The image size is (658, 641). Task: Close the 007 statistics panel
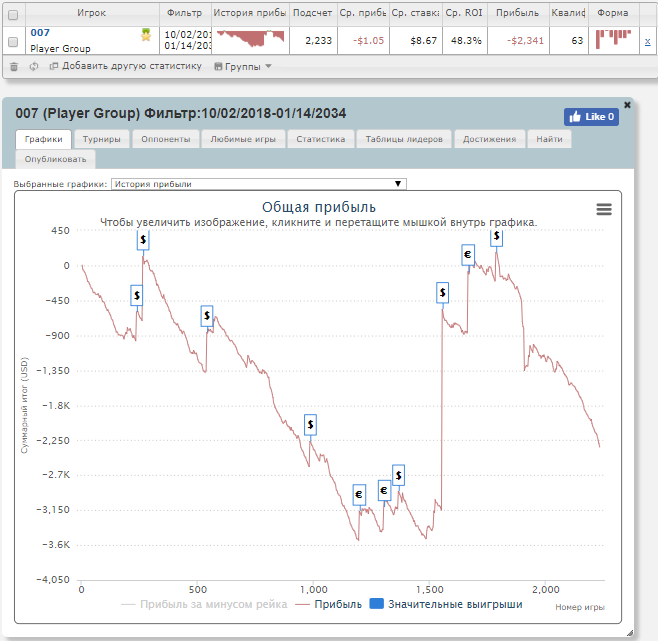[627, 105]
